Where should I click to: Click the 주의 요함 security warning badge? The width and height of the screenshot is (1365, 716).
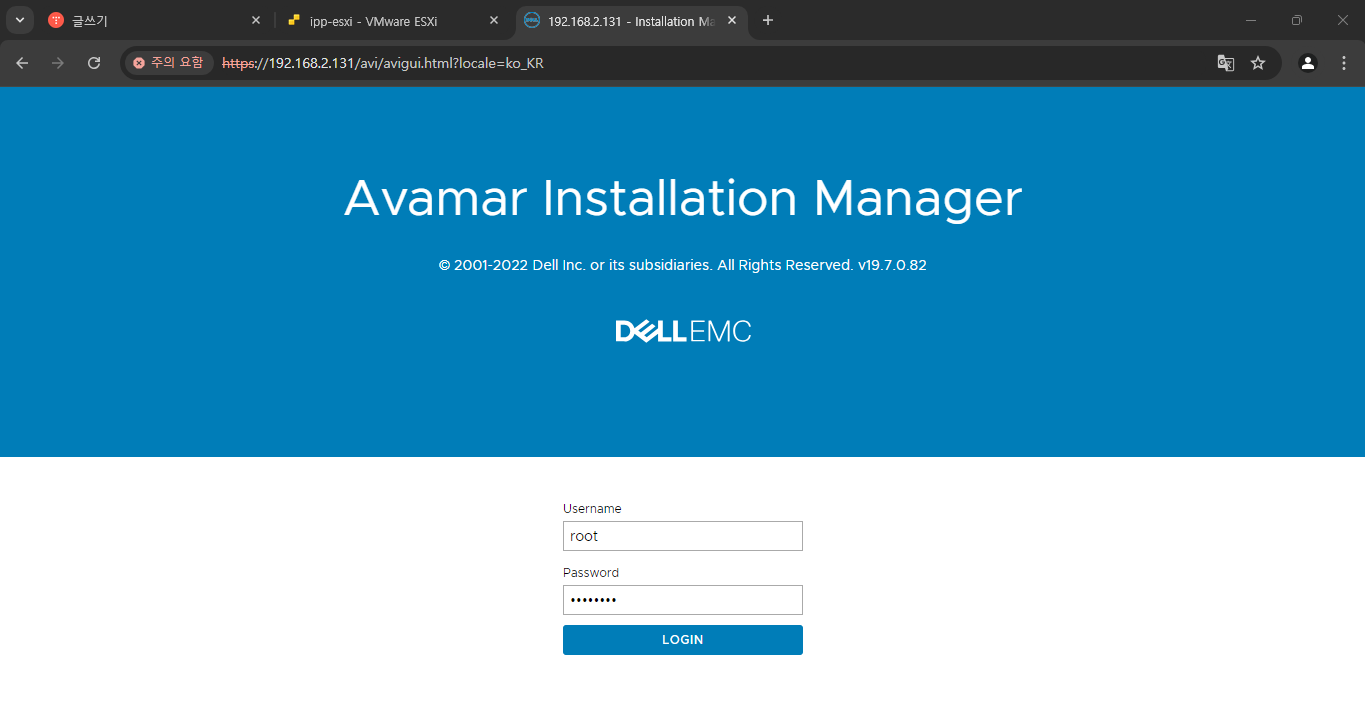(168, 63)
